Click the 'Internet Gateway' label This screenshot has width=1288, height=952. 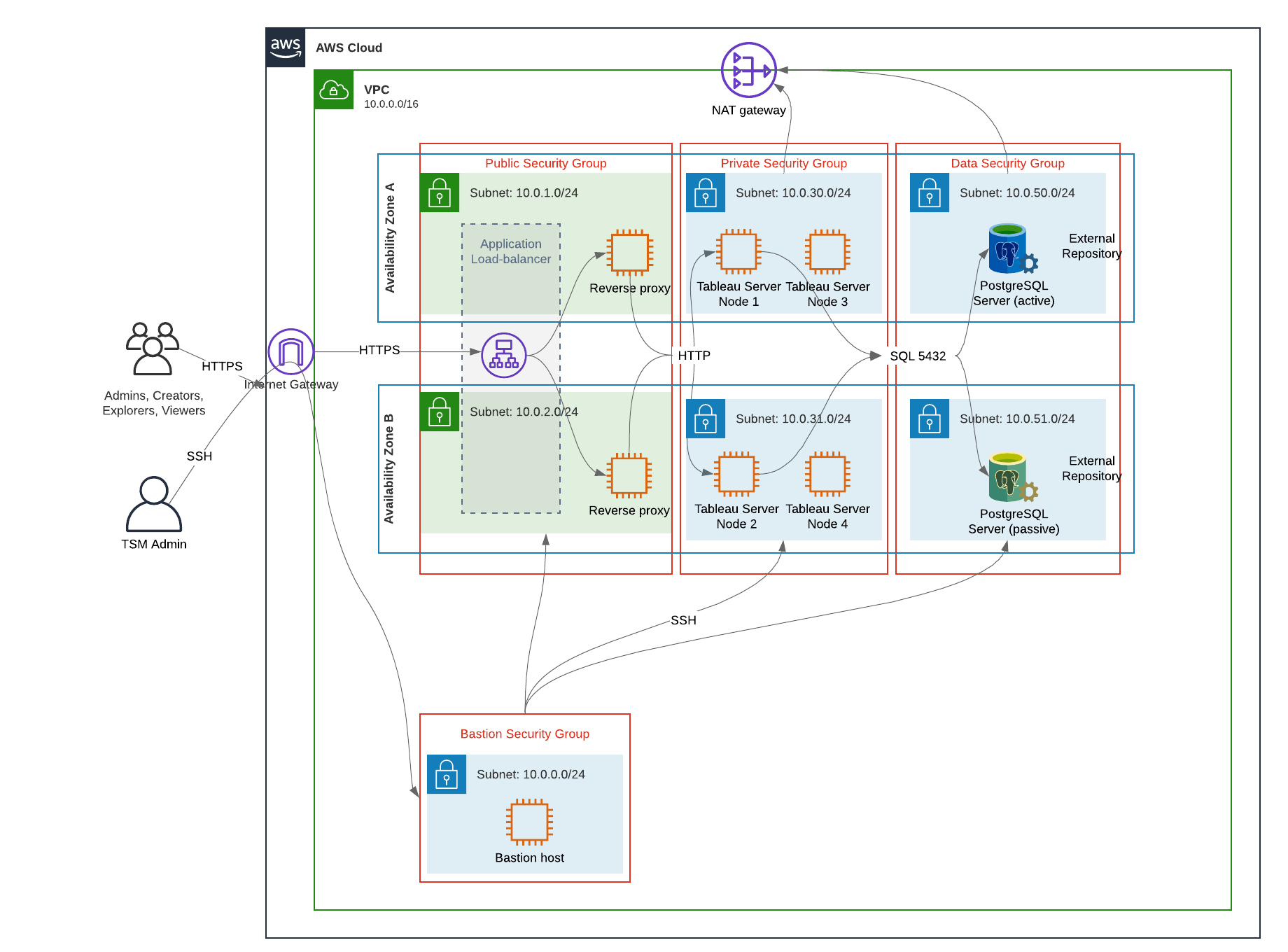tap(291, 384)
